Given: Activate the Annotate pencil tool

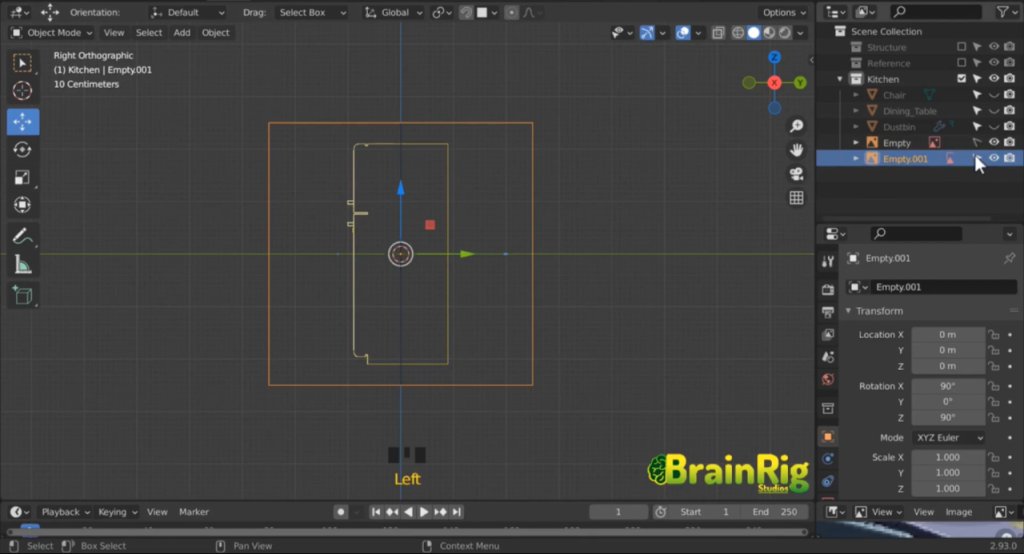Looking at the screenshot, I should coord(22,236).
